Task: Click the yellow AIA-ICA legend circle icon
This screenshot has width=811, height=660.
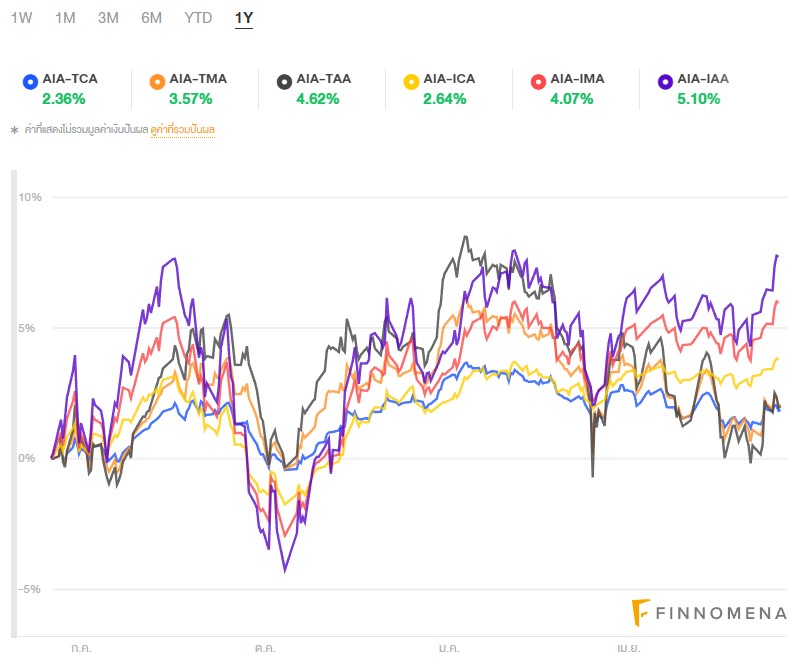Action: [411, 81]
